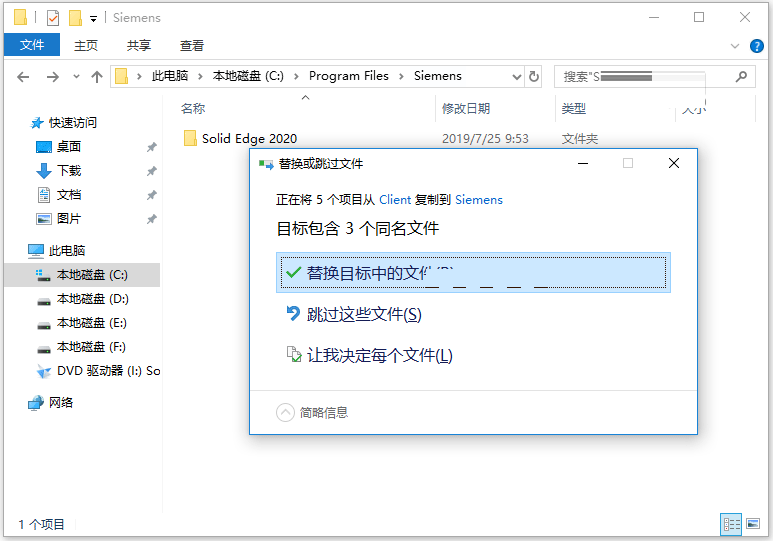Click the pin icon next to 桌面

pyautogui.click(x=151, y=147)
